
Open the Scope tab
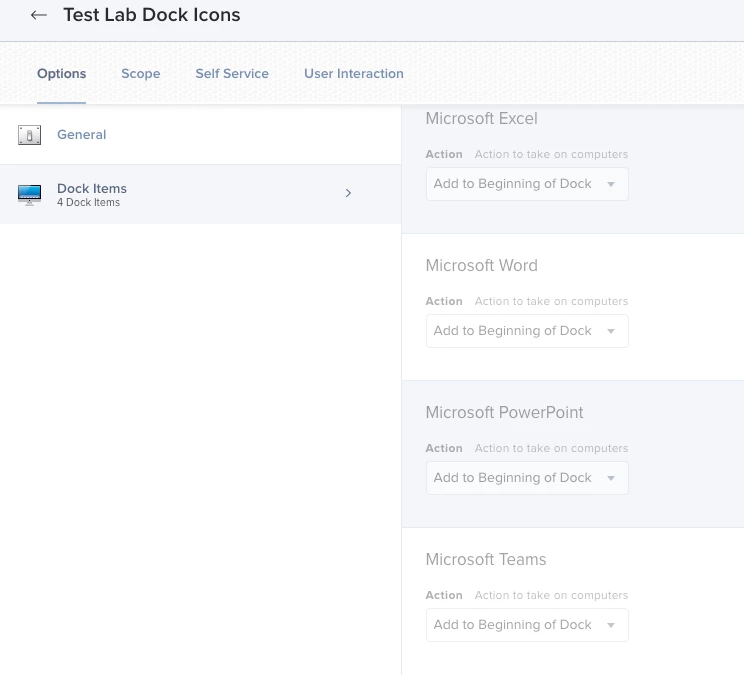point(141,73)
